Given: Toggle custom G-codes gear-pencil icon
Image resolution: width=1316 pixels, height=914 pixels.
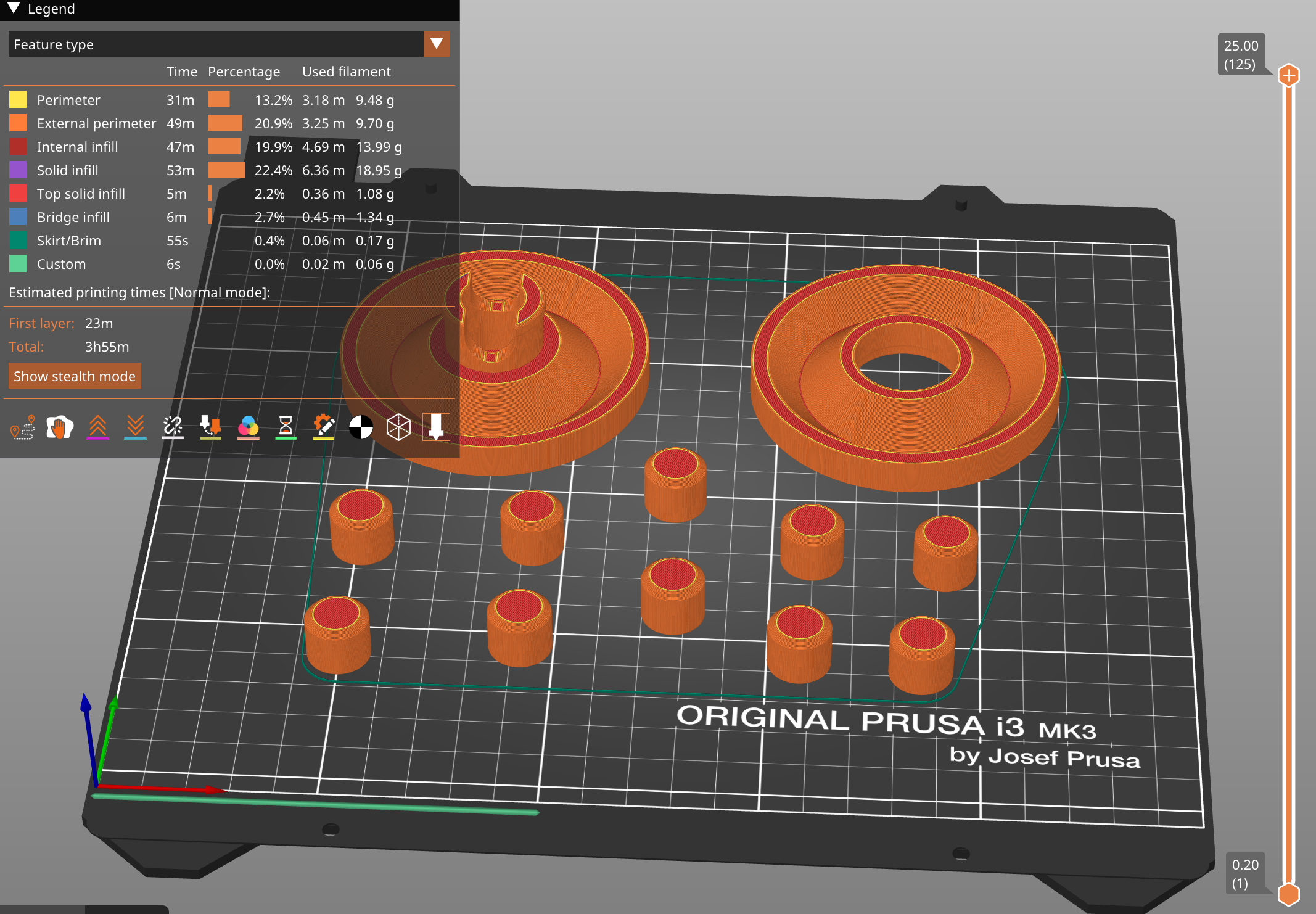Looking at the screenshot, I should click(323, 427).
